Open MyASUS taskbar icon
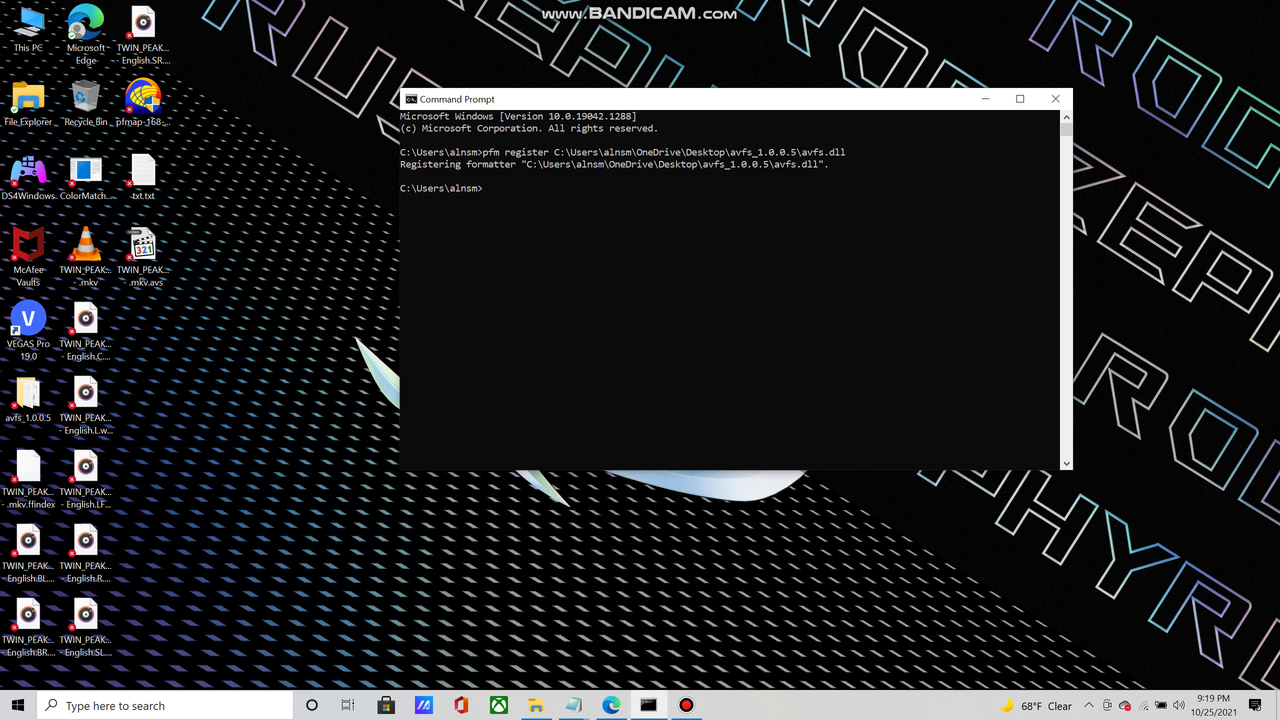Image resolution: width=1280 pixels, height=720 pixels. pos(423,705)
